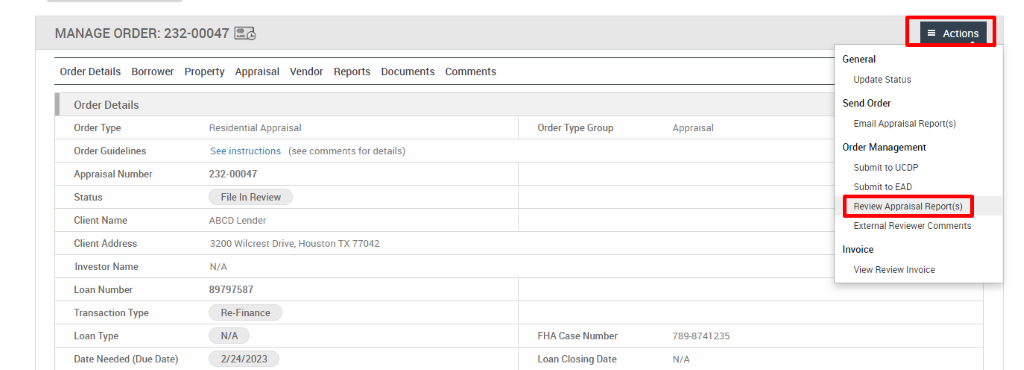
Task: Click the Date Needed (Due Date) label
Action: point(126,359)
